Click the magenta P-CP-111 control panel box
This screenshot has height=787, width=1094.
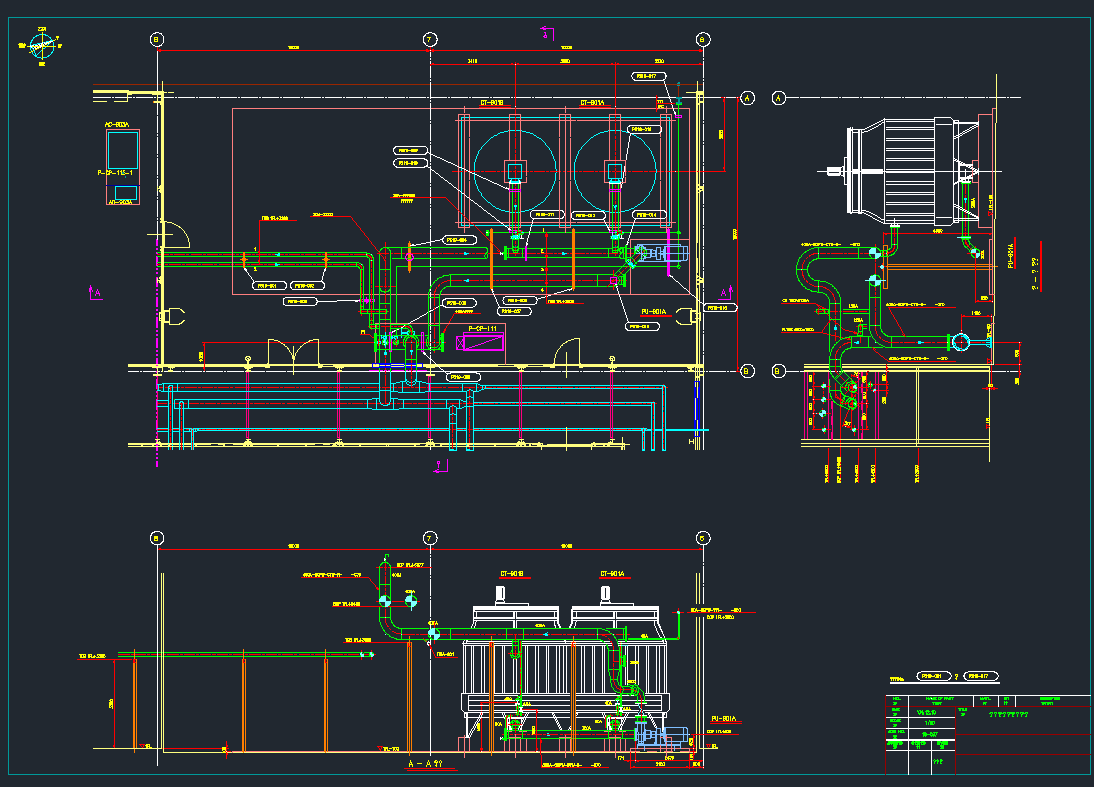(x=481, y=343)
